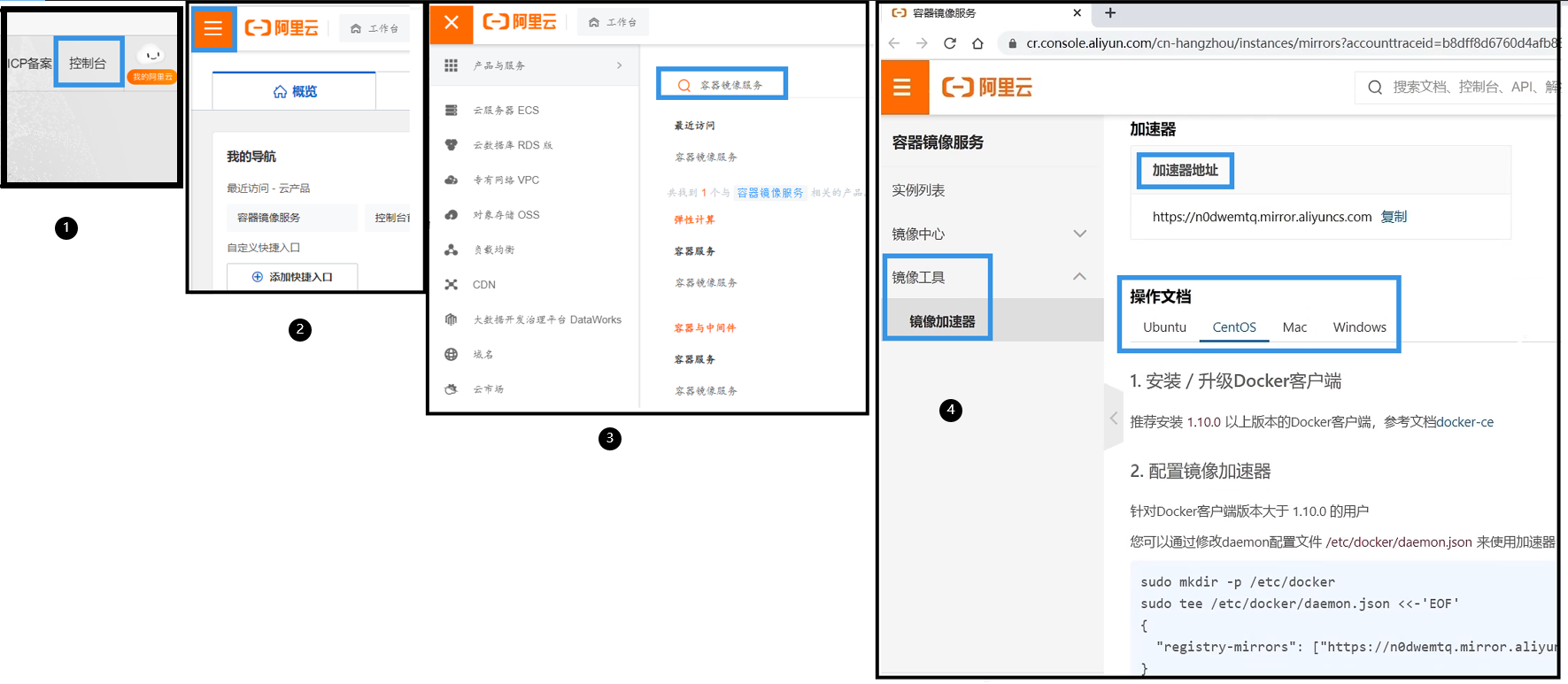The width and height of the screenshot is (1568, 684).
Task: Open 对象存储 OSS entry
Action: click(506, 215)
